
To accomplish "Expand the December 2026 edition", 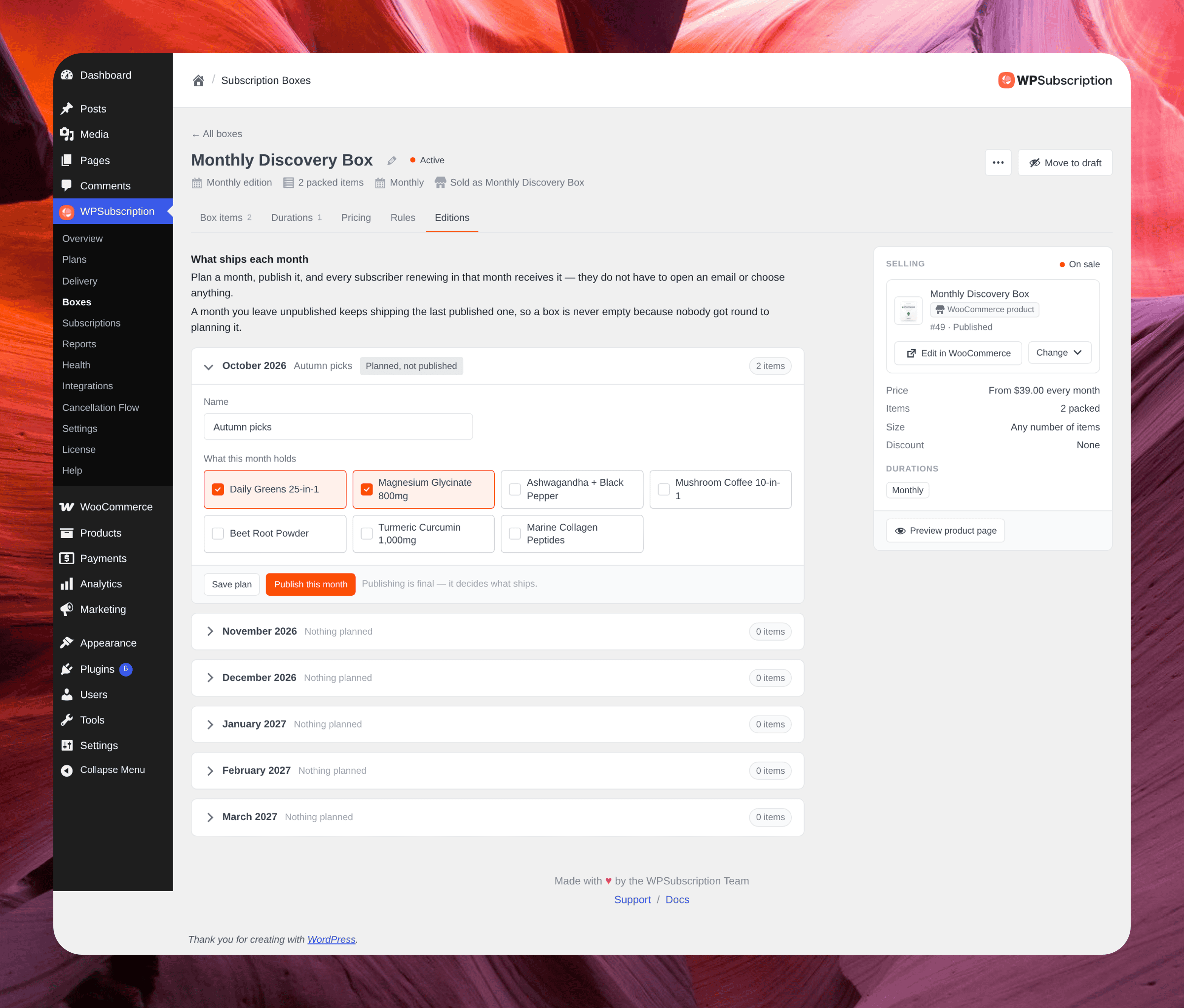I will click(x=210, y=678).
